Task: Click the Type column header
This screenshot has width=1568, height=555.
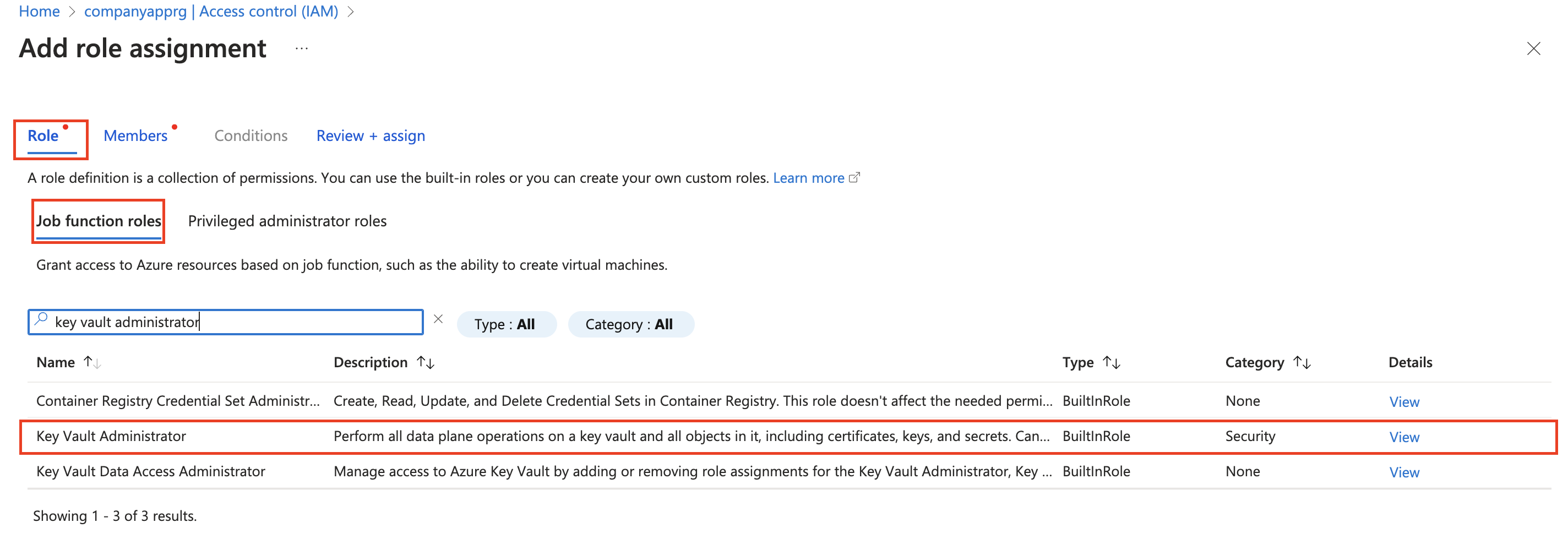Action: point(1077,363)
